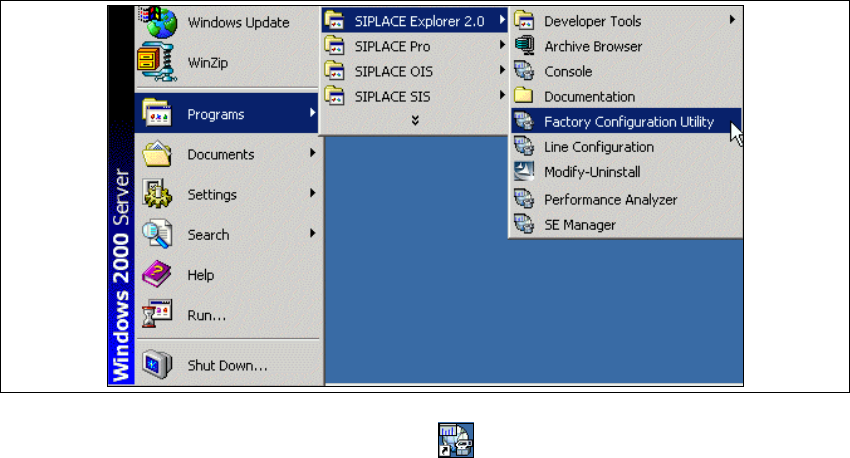This screenshot has height=458, width=850.
Task: Launch Console
Action: click(626, 71)
